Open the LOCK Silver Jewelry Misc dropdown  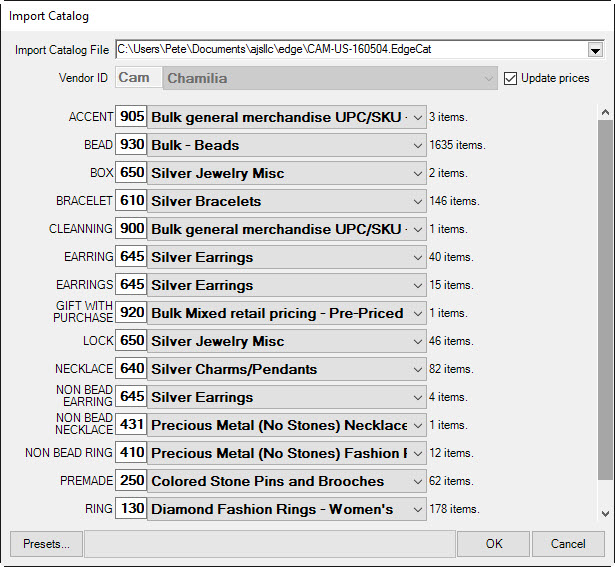point(418,341)
